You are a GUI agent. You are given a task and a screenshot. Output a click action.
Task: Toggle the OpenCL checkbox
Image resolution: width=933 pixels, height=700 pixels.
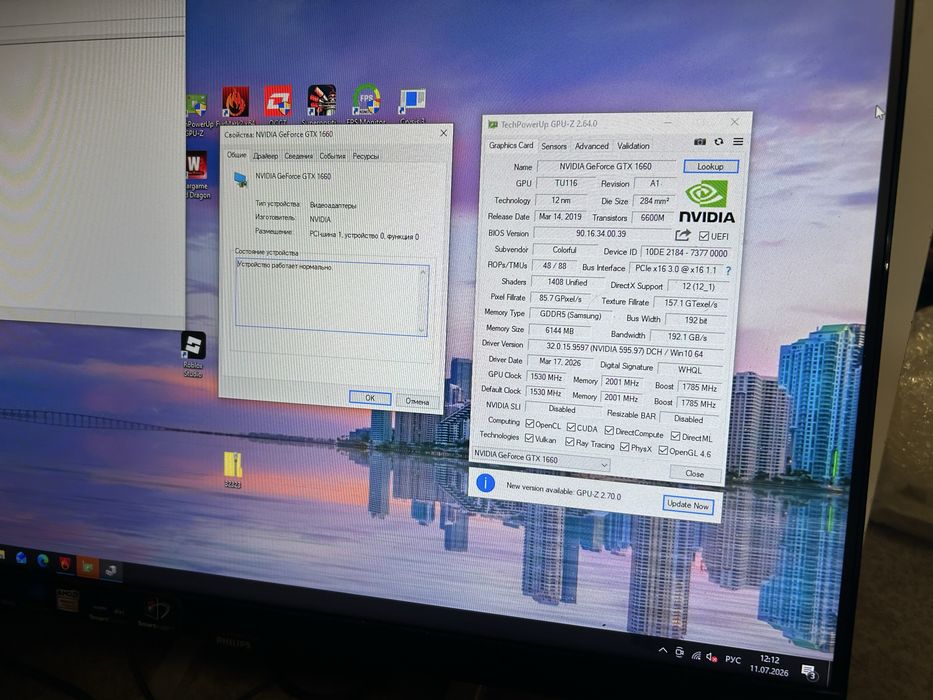529,424
